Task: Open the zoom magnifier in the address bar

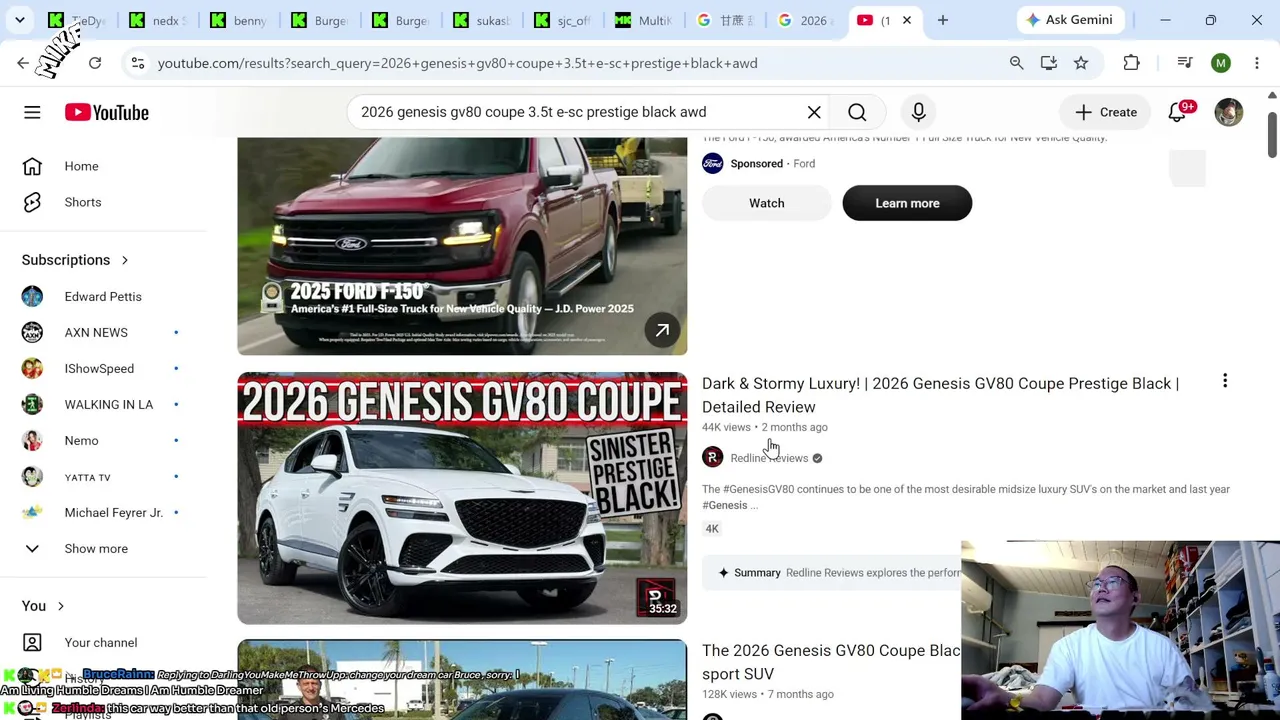Action: pos(1016,63)
